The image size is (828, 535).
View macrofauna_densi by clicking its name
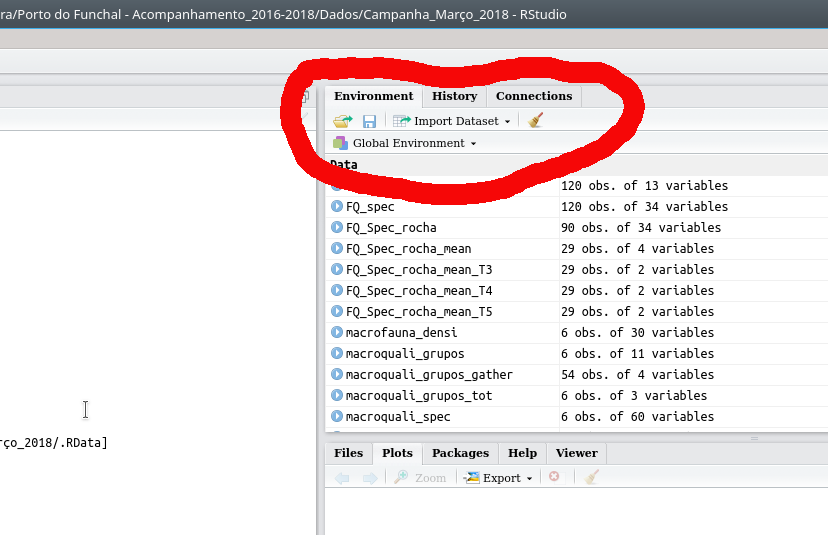401,333
